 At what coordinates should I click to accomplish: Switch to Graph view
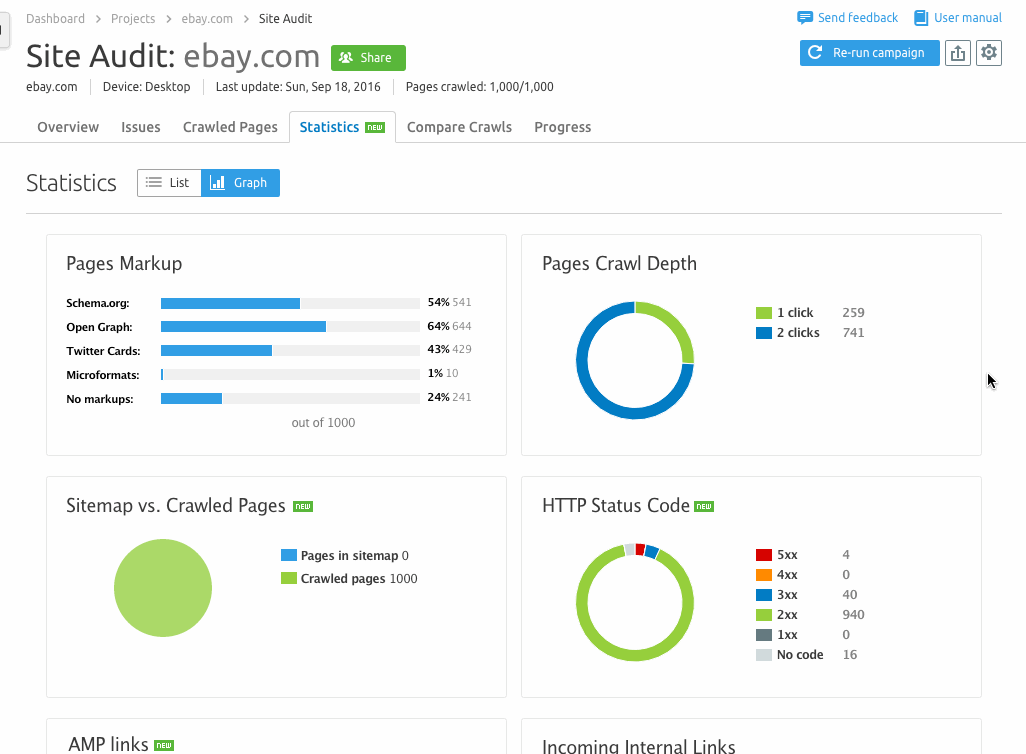[x=240, y=183]
